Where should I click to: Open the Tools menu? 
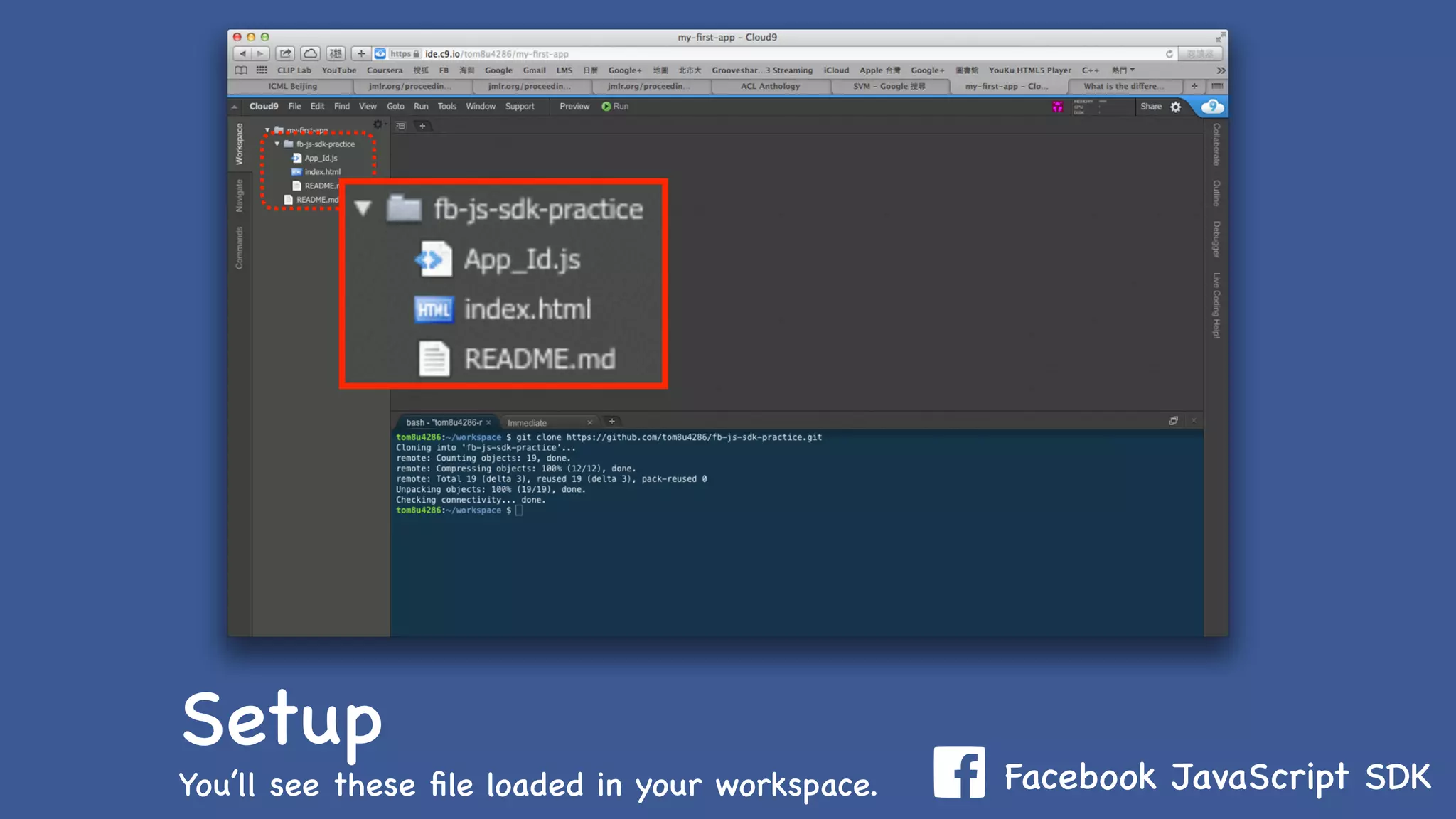point(447,107)
